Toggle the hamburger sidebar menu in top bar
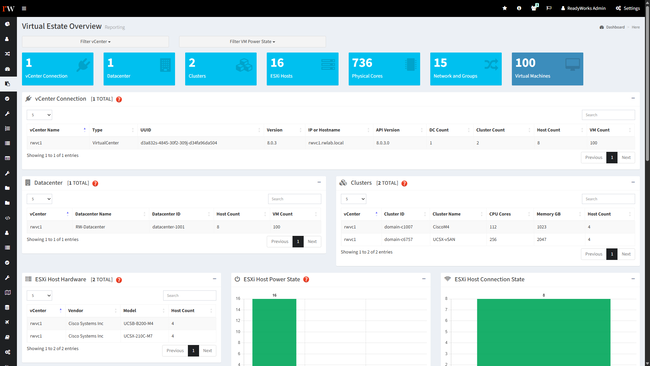This screenshot has height=366, width=650. pos(24,8)
